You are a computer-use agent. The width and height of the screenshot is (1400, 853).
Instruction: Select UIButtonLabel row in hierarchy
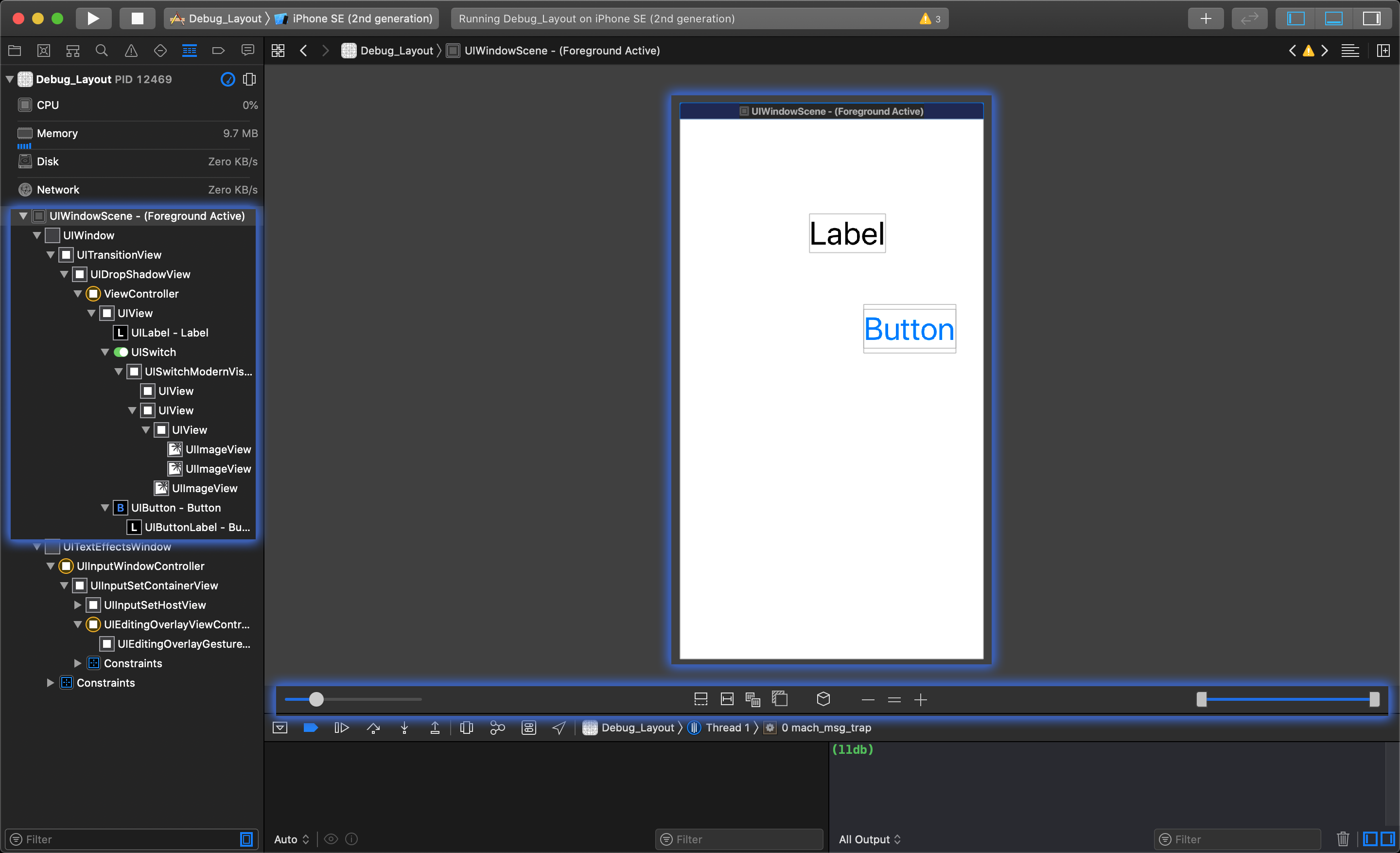[x=189, y=527]
